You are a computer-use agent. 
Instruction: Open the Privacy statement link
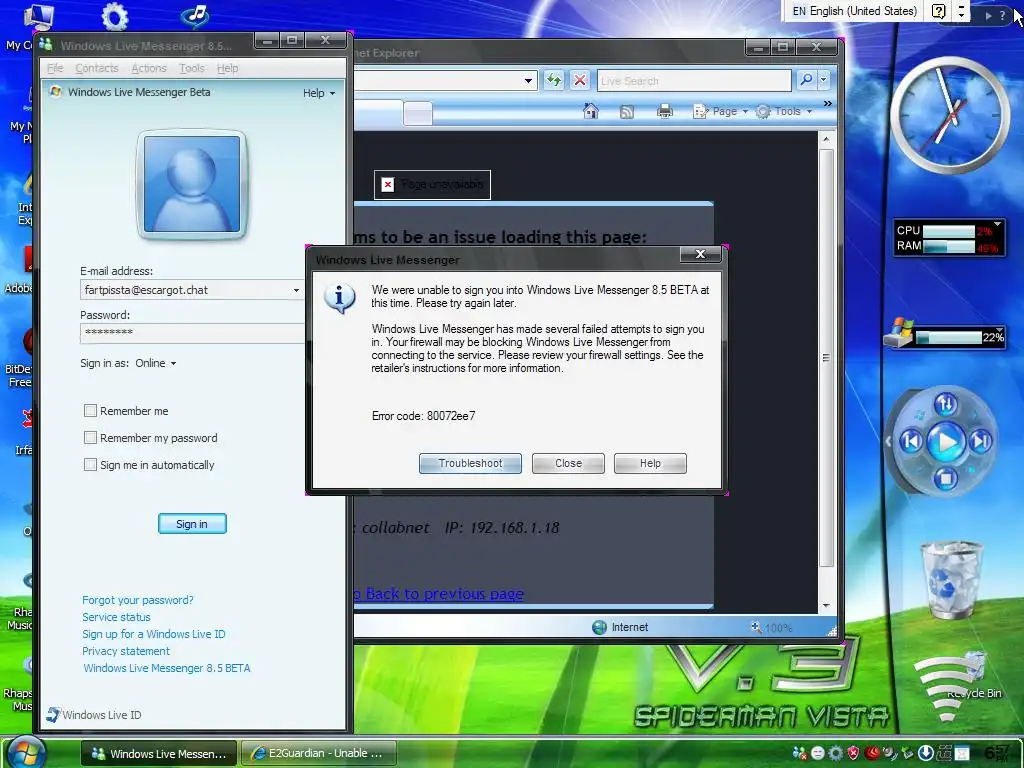pyautogui.click(x=126, y=651)
